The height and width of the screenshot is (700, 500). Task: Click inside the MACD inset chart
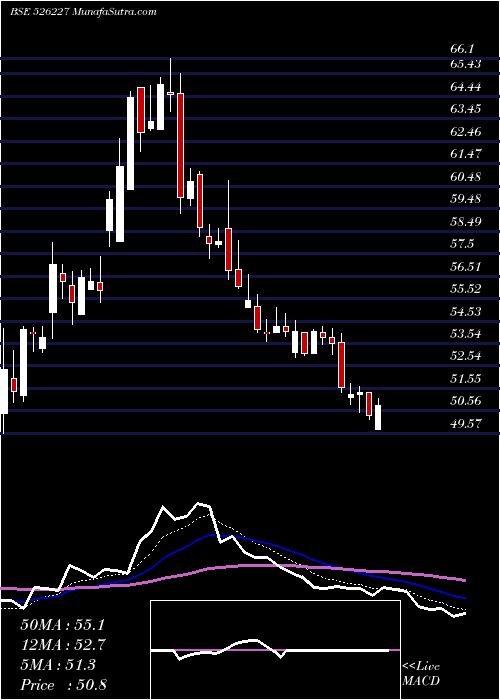275,650
